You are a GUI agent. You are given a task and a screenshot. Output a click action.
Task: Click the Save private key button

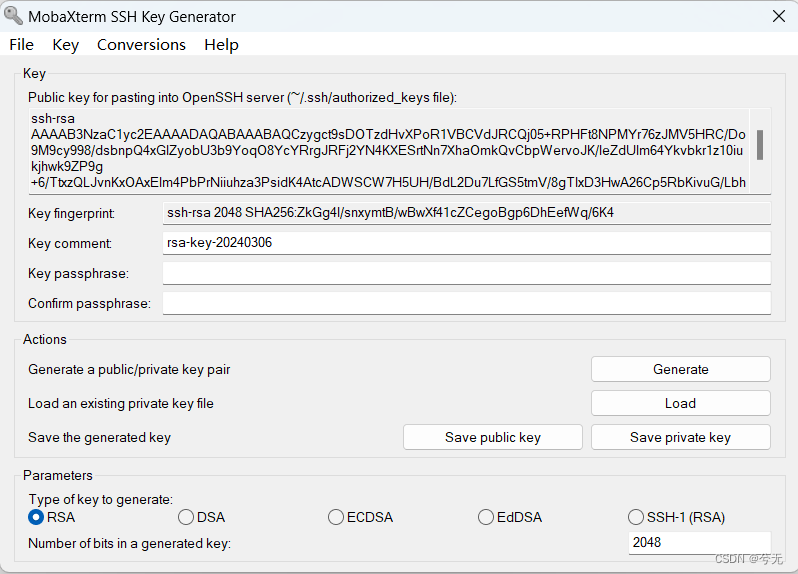(x=680, y=437)
